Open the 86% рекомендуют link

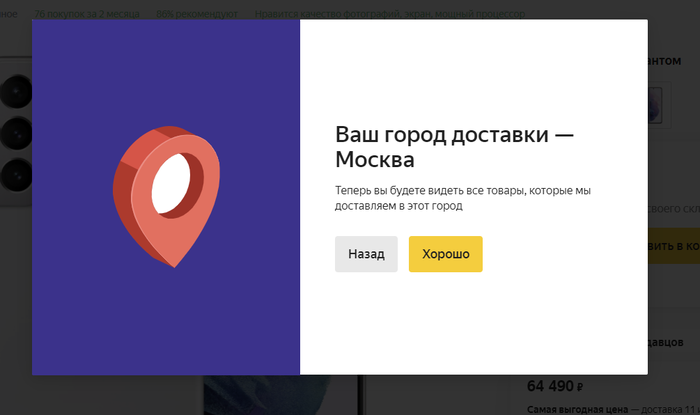[197, 14]
